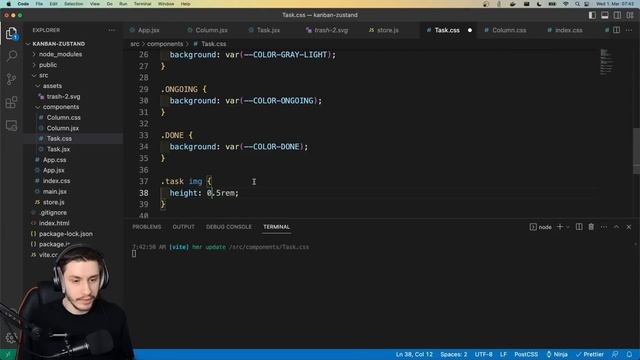The image size is (640, 360).
Task: Kill terminal with trash icon
Action: pos(591,227)
